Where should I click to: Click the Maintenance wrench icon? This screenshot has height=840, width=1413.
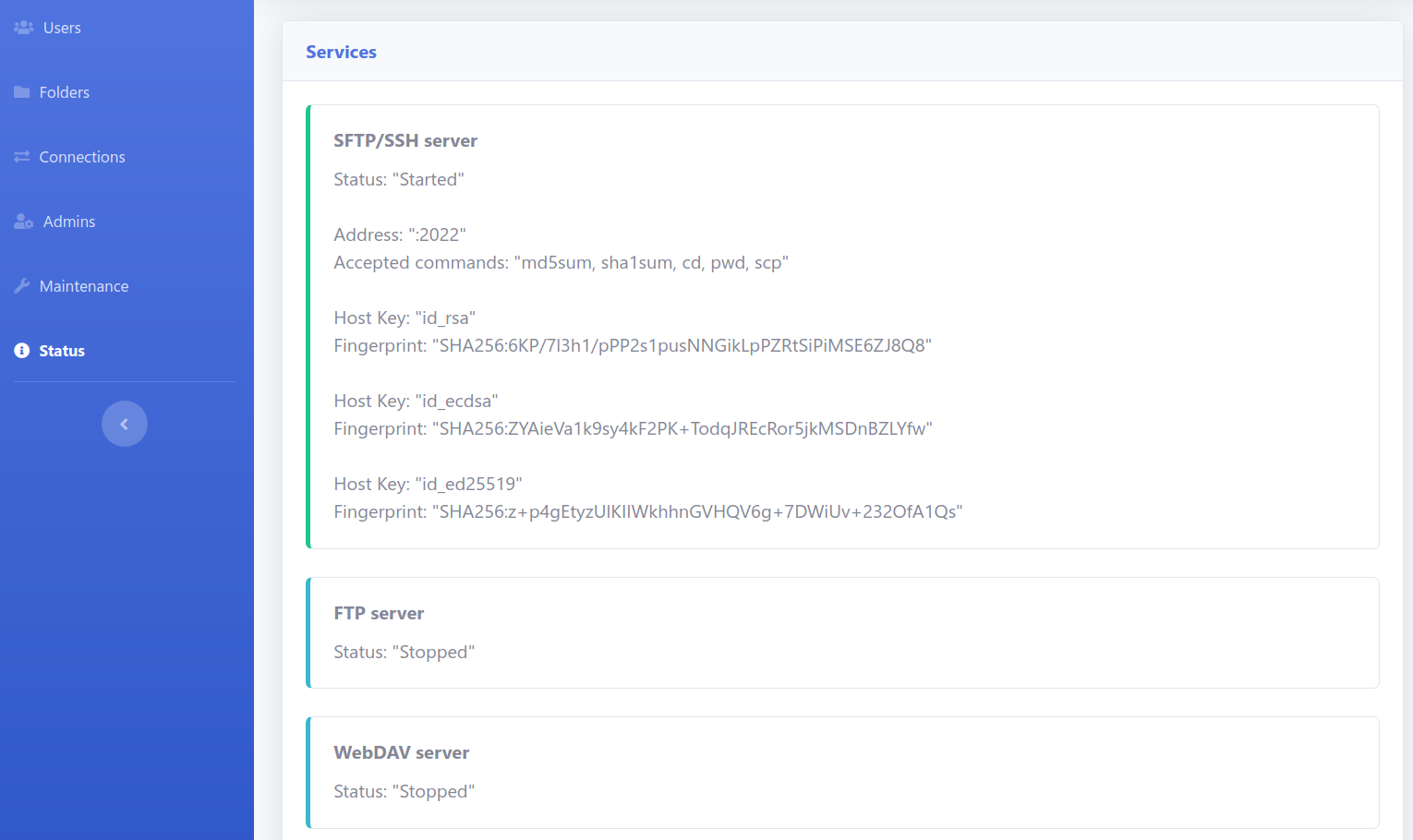(x=21, y=286)
